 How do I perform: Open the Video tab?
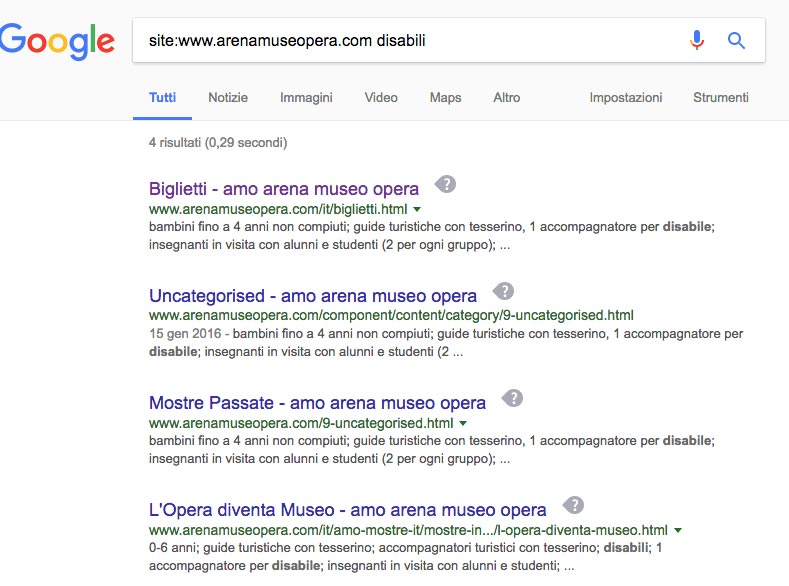pyautogui.click(x=381, y=98)
